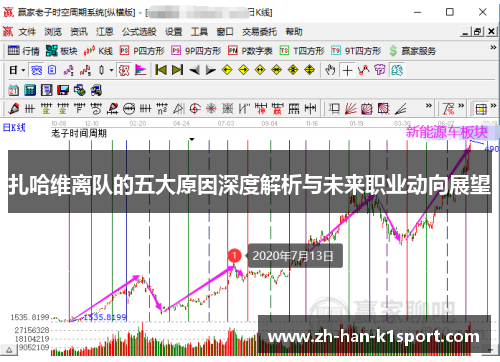Click the red spiral target tool icon
This screenshot has height=362, width=500.
195,109
